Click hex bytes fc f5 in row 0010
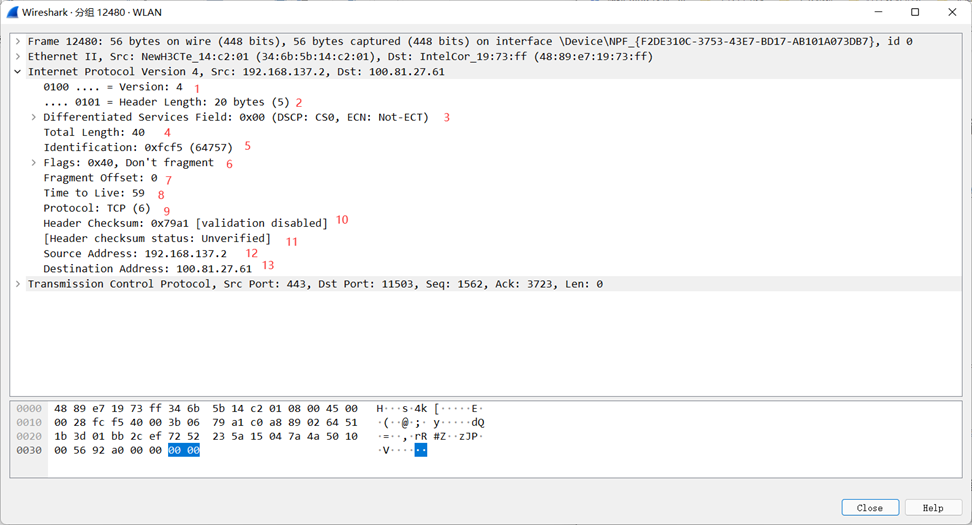 [108, 423]
